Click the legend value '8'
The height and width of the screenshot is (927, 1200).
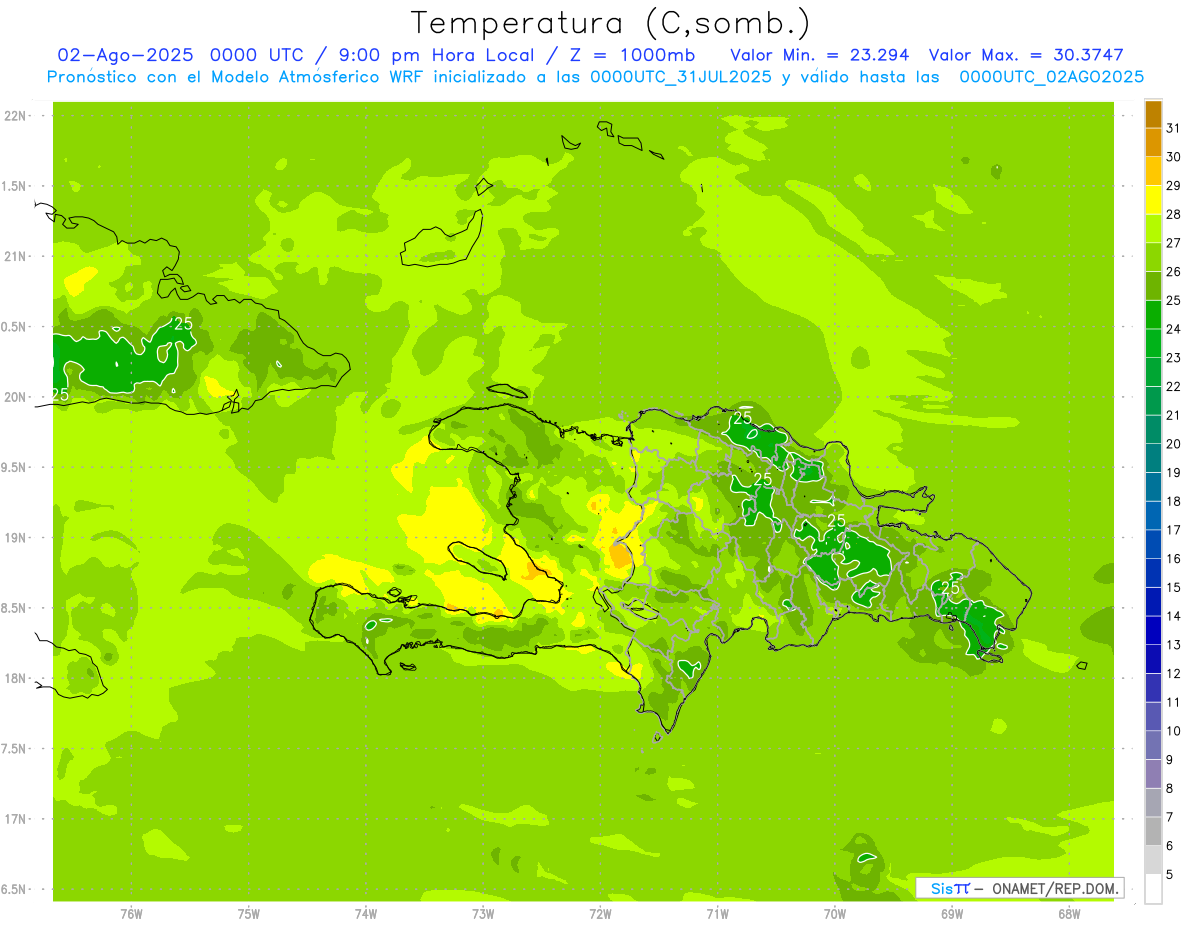click(x=1170, y=788)
